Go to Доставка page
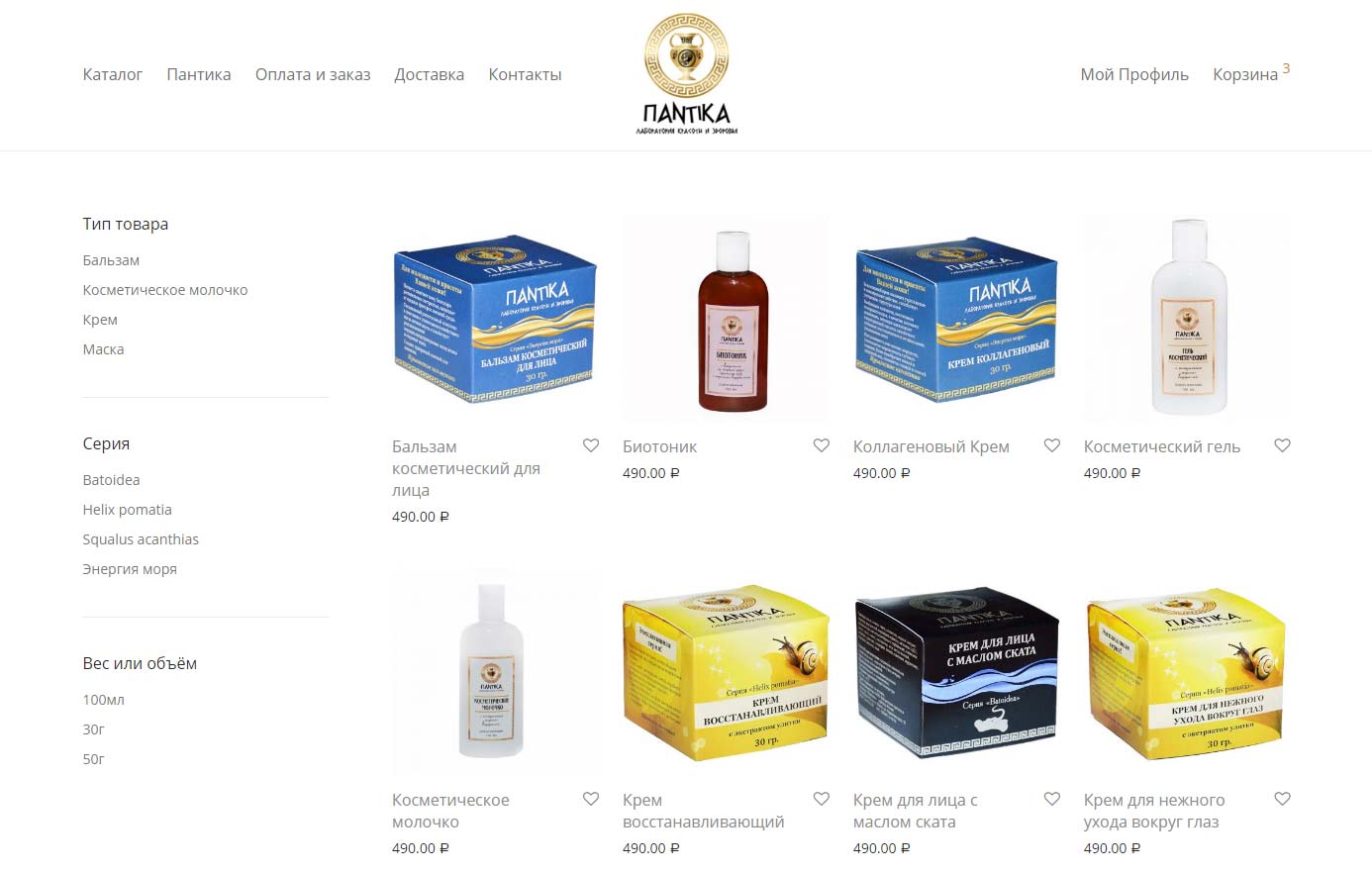The image size is (1372, 873). pos(430,74)
